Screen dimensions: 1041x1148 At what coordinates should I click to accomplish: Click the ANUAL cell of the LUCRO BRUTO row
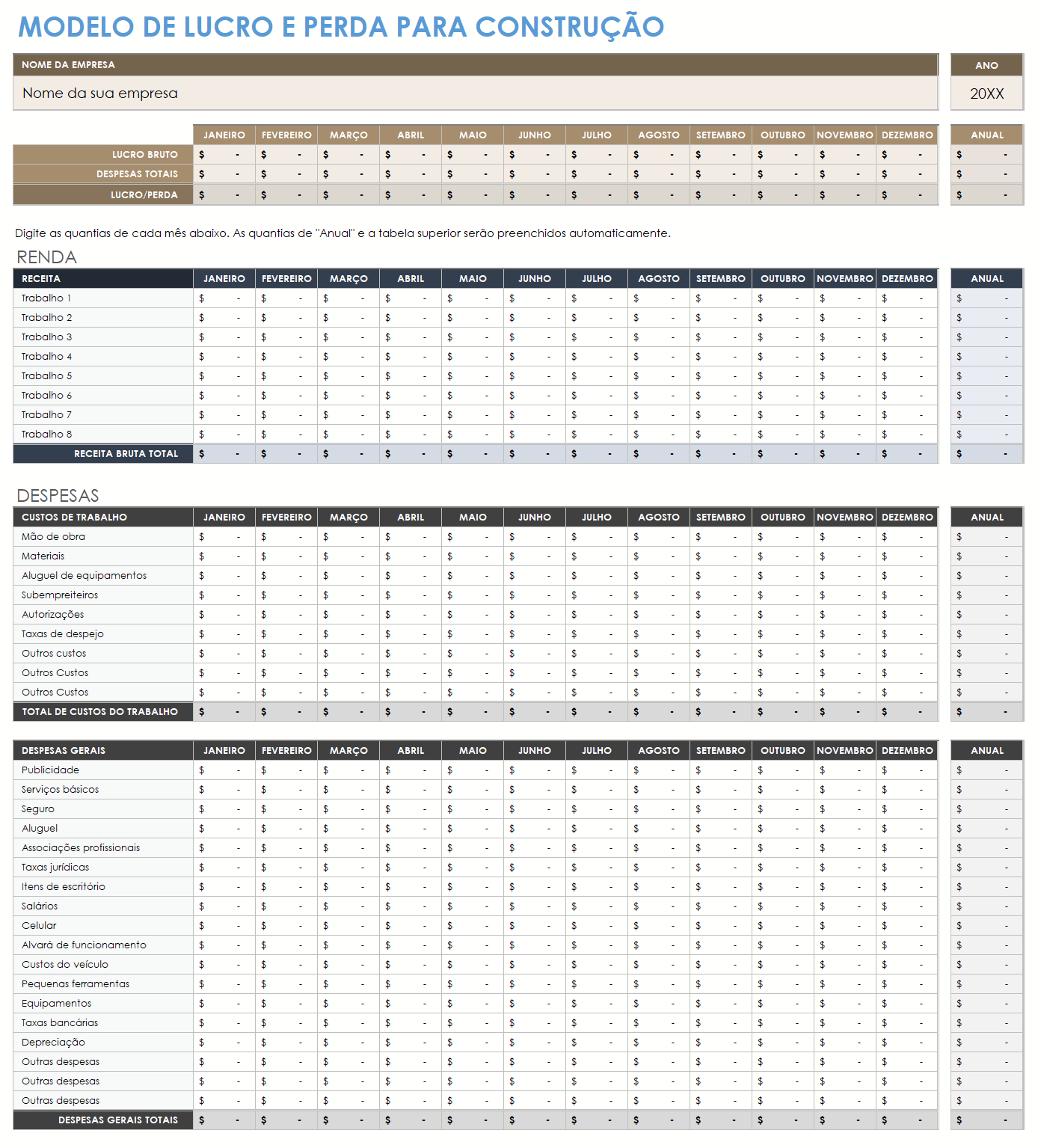987,155
